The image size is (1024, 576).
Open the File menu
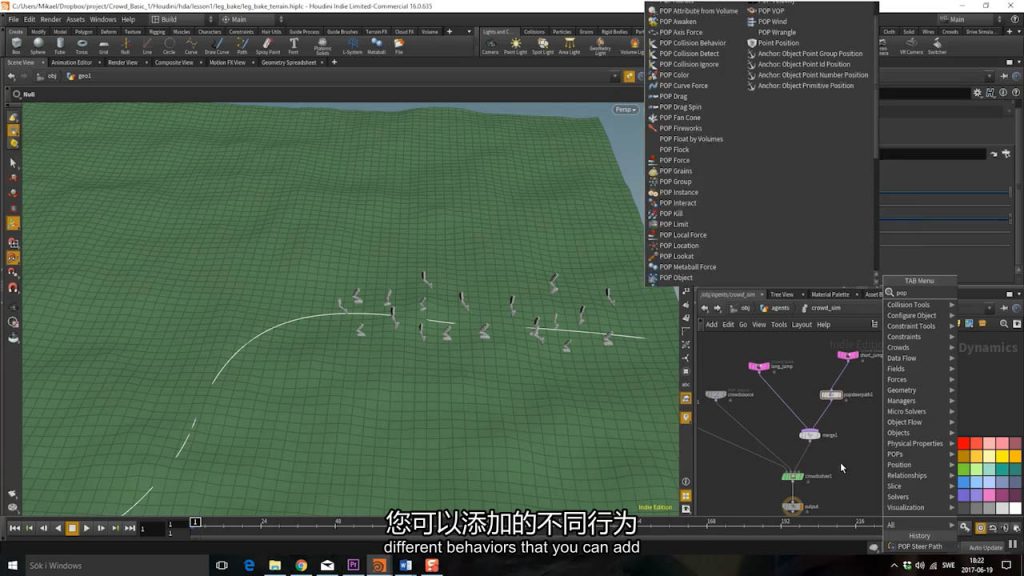(x=13, y=20)
